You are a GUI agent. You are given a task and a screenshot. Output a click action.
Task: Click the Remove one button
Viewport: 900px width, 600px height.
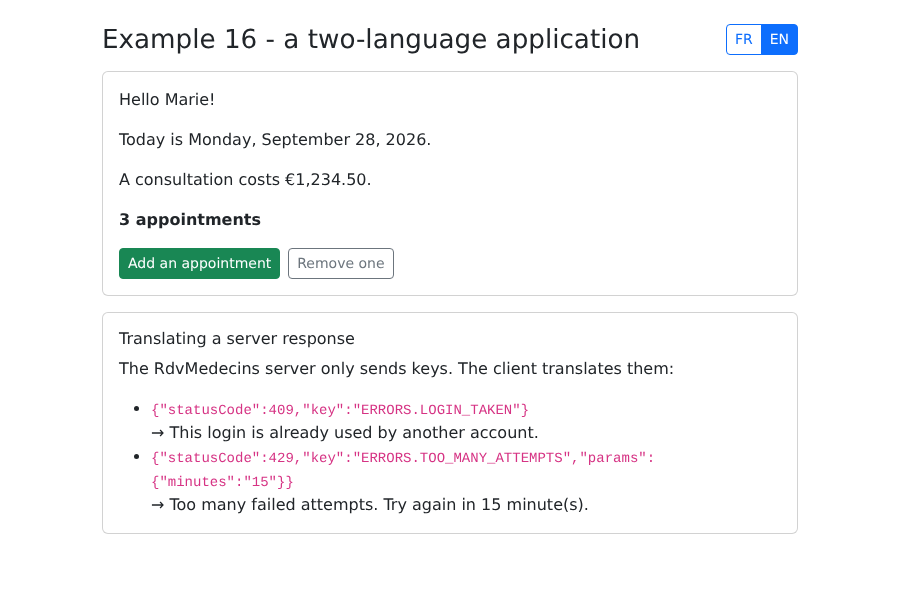pyautogui.click(x=341, y=264)
